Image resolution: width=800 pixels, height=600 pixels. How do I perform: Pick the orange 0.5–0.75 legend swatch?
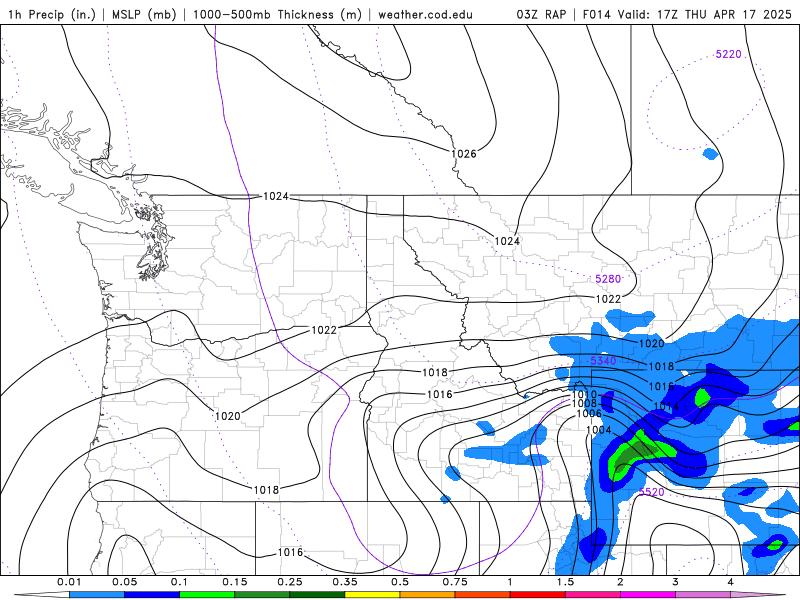tap(428, 595)
